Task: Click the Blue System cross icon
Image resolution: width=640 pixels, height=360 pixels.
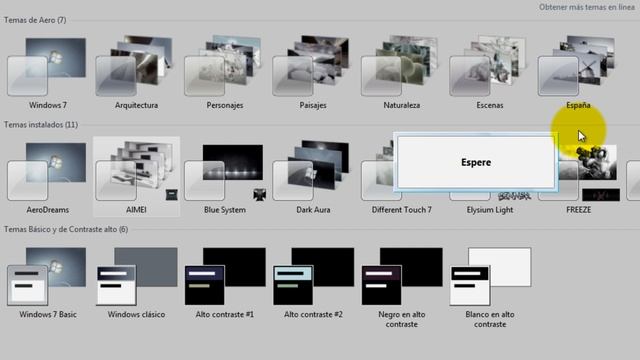Action: point(260,195)
